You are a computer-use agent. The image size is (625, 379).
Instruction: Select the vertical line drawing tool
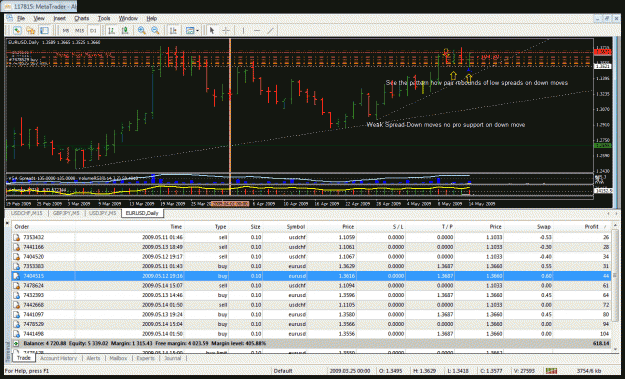243,30
